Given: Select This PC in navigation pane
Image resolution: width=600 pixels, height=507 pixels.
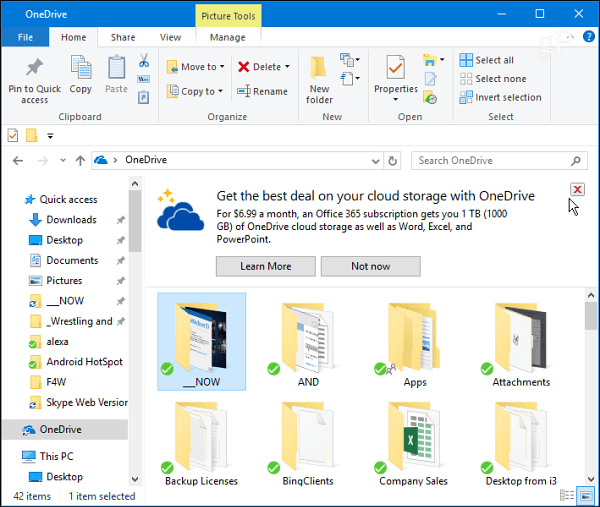Looking at the screenshot, I should (x=56, y=456).
